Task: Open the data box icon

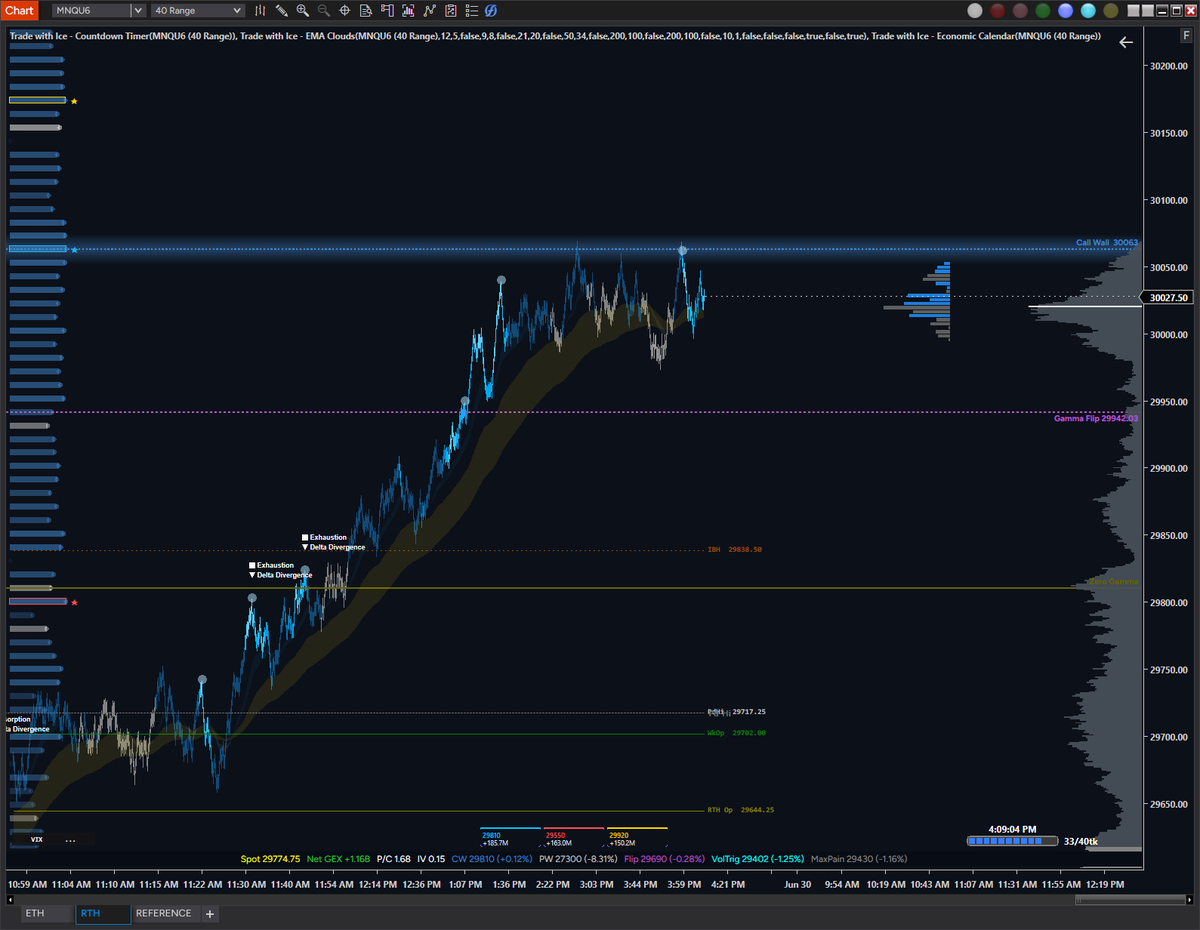Action: click(x=366, y=10)
